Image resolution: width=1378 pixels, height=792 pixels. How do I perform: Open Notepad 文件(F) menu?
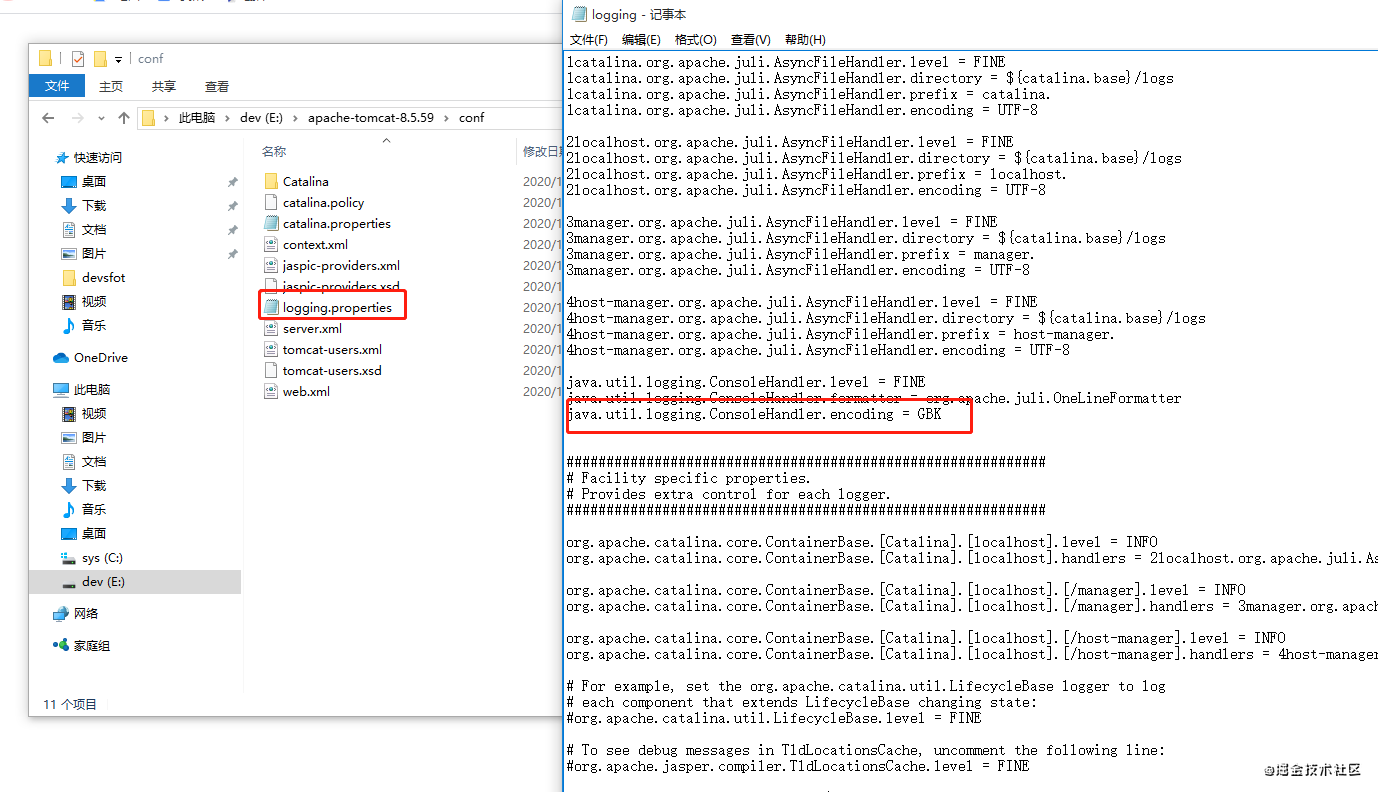(589, 40)
